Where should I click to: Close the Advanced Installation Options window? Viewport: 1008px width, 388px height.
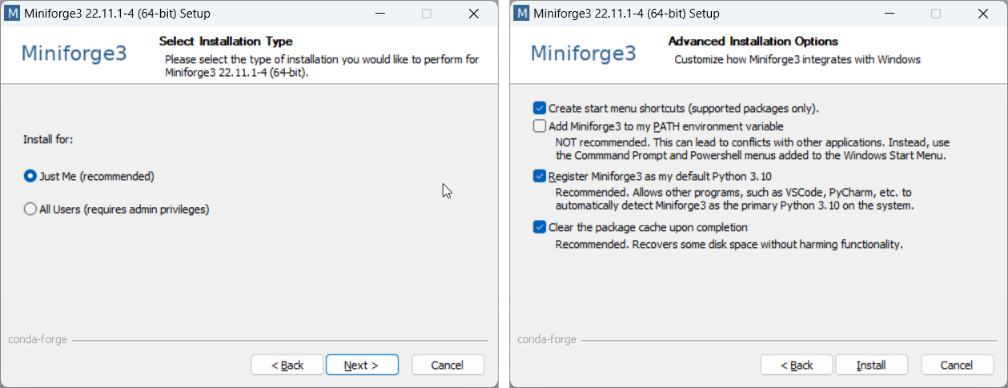[982, 13]
